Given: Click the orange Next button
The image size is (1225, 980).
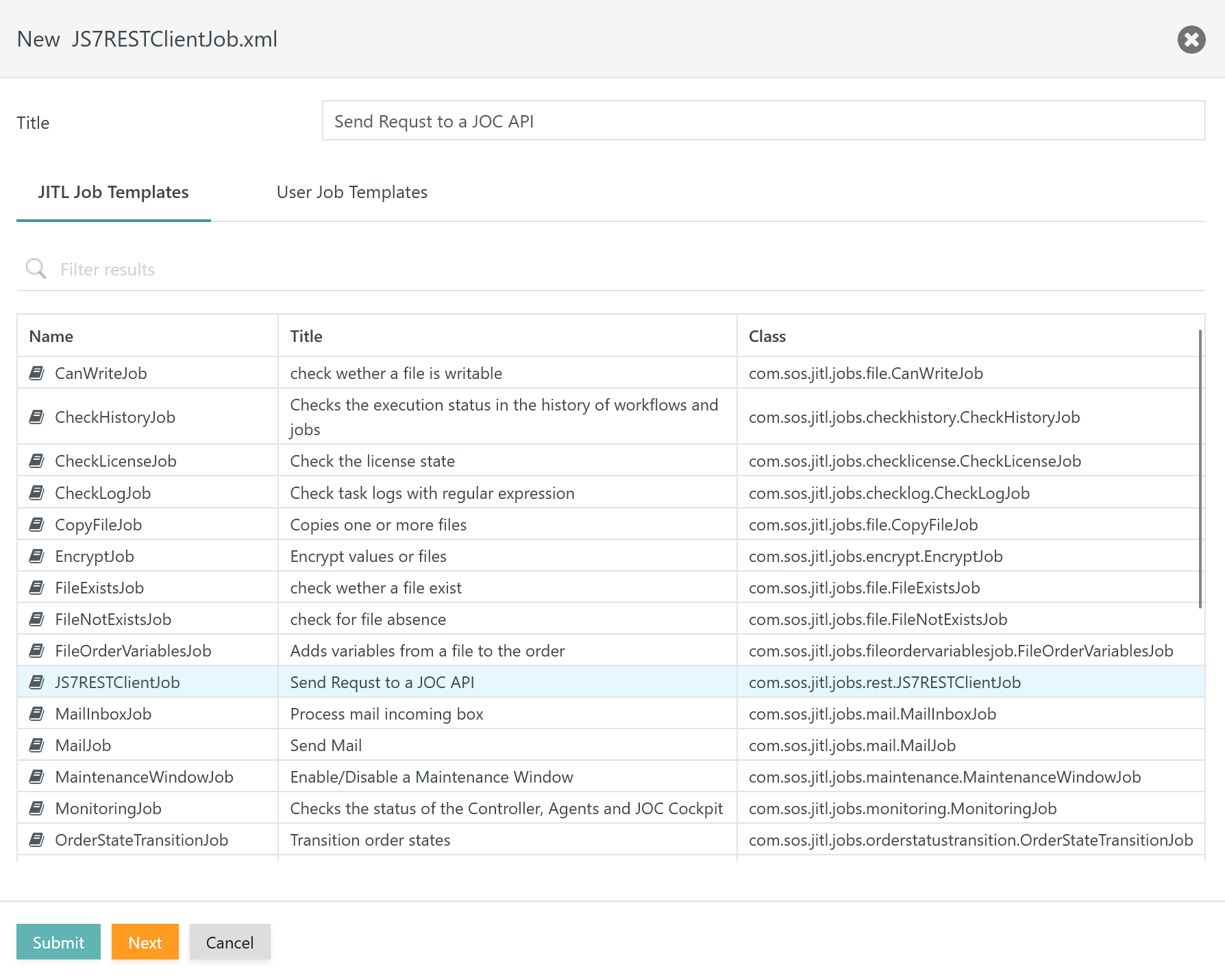Looking at the screenshot, I should tap(145, 942).
